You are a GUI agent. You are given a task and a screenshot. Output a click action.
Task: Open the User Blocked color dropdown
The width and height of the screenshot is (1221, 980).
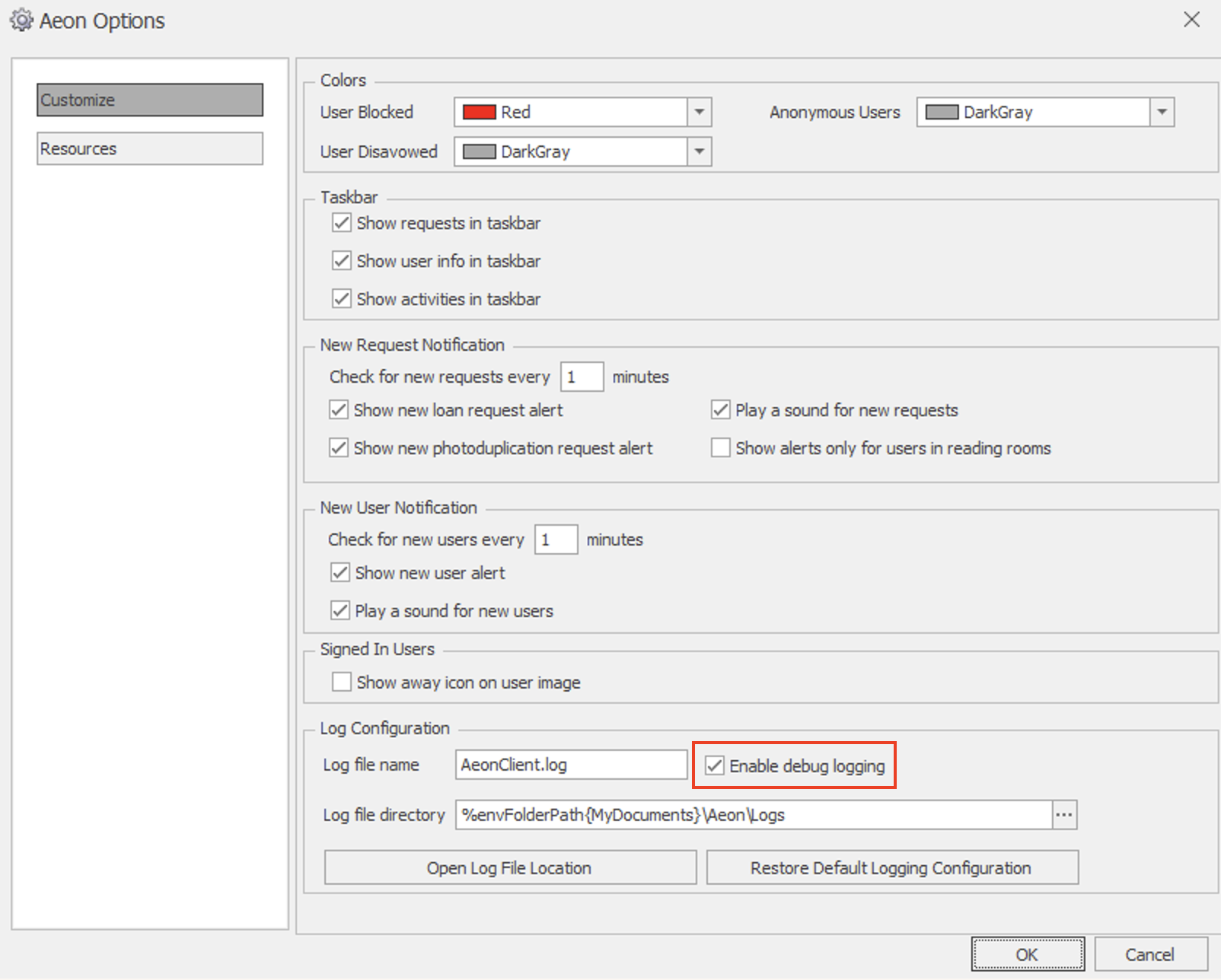pyautogui.click(x=698, y=112)
